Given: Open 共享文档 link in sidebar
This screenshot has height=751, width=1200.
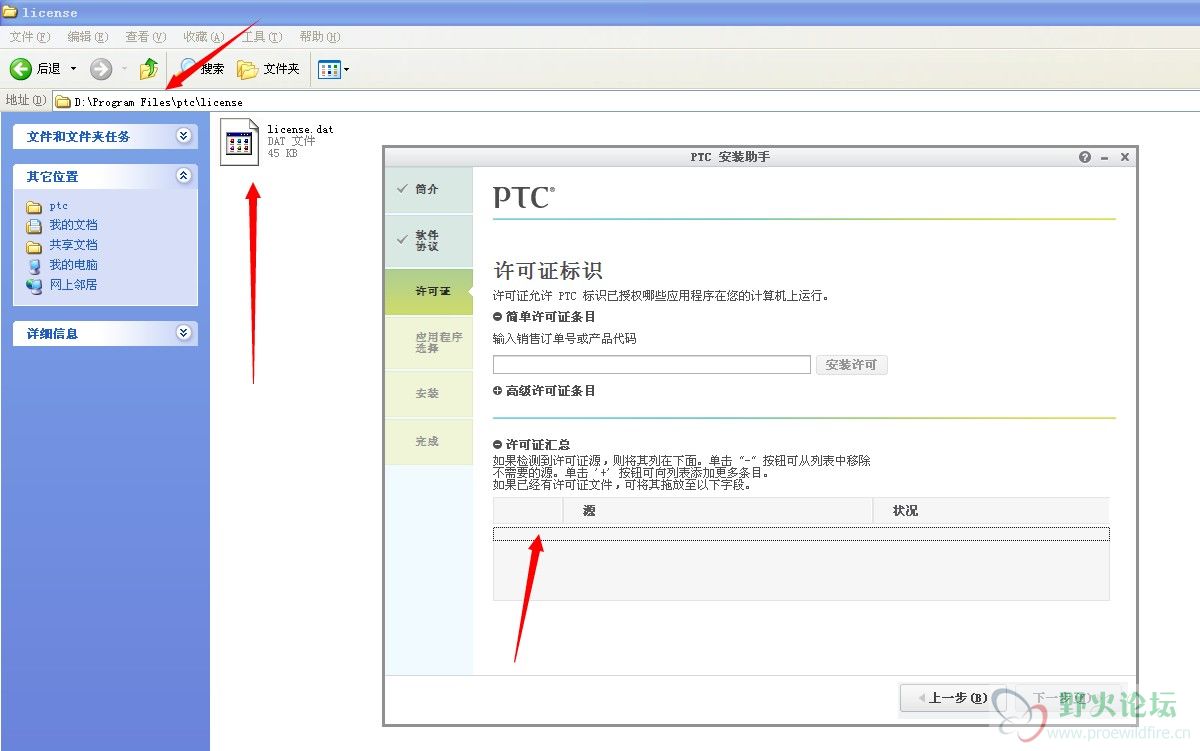Looking at the screenshot, I should tap(74, 245).
